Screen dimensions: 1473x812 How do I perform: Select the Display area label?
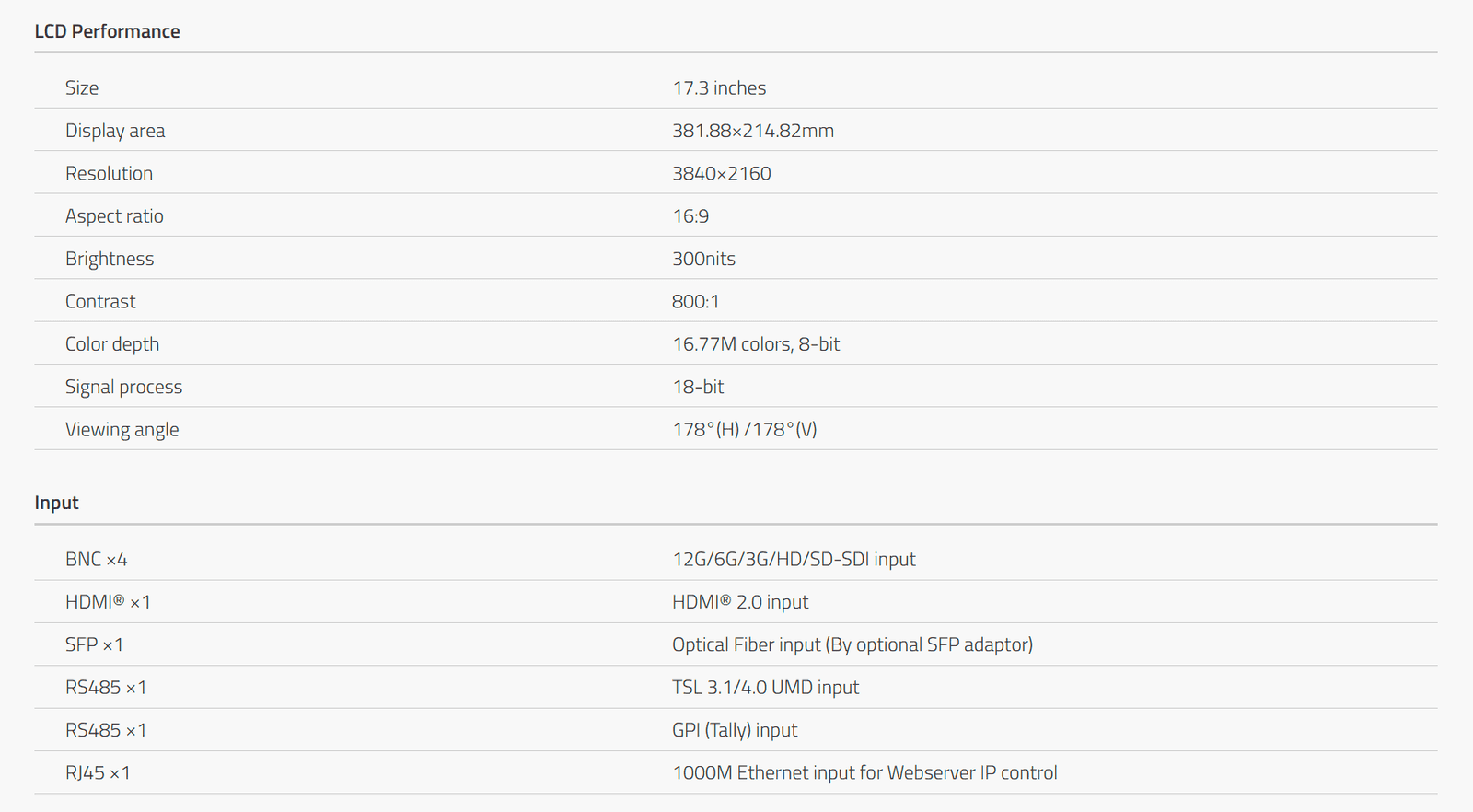(115, 131)
